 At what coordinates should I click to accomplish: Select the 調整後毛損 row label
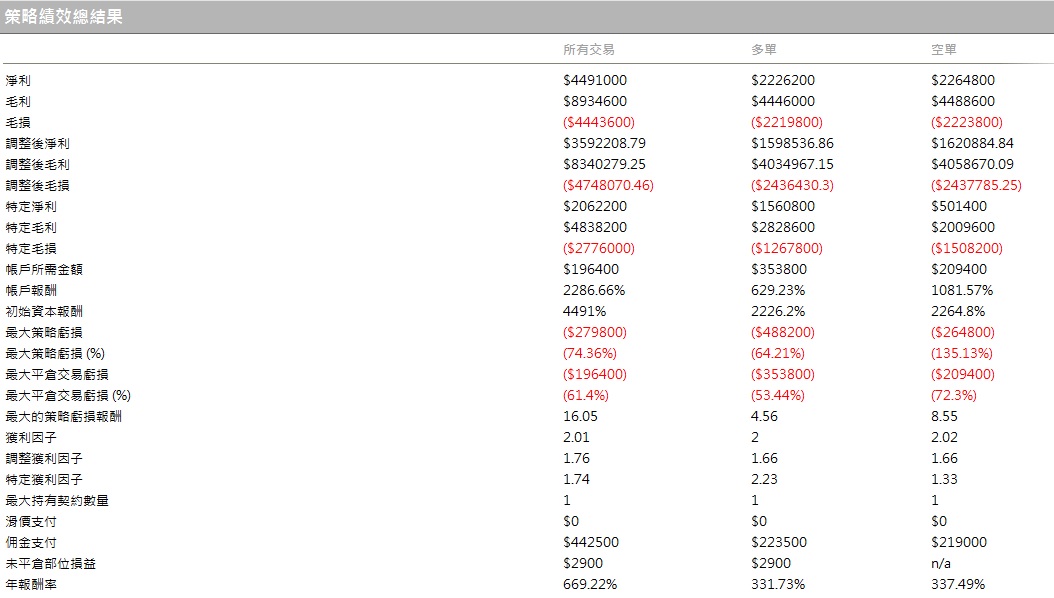(x=38, y=185)
